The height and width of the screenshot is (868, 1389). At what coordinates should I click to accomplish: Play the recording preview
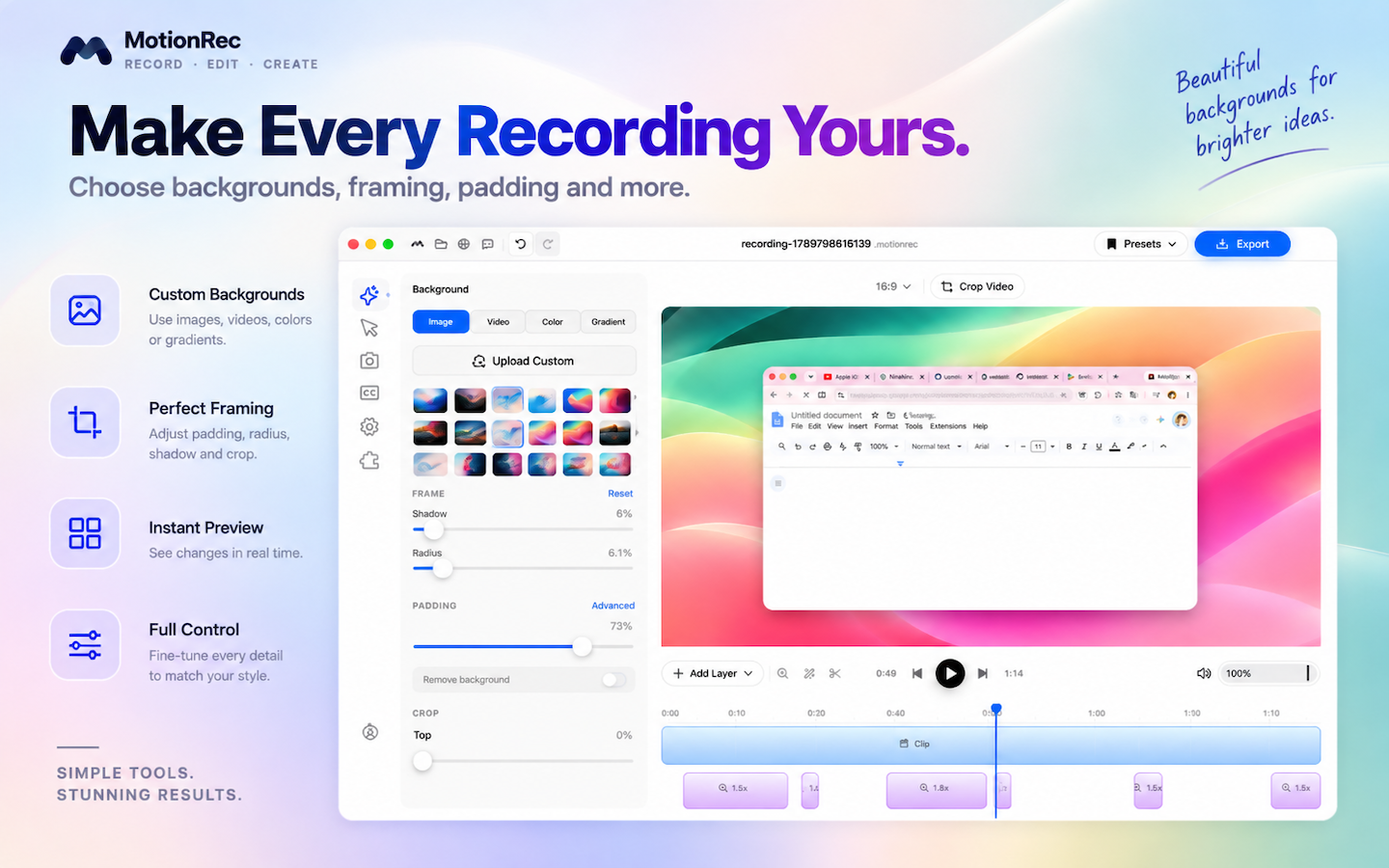pyautogui.click(x=950, y=673)
